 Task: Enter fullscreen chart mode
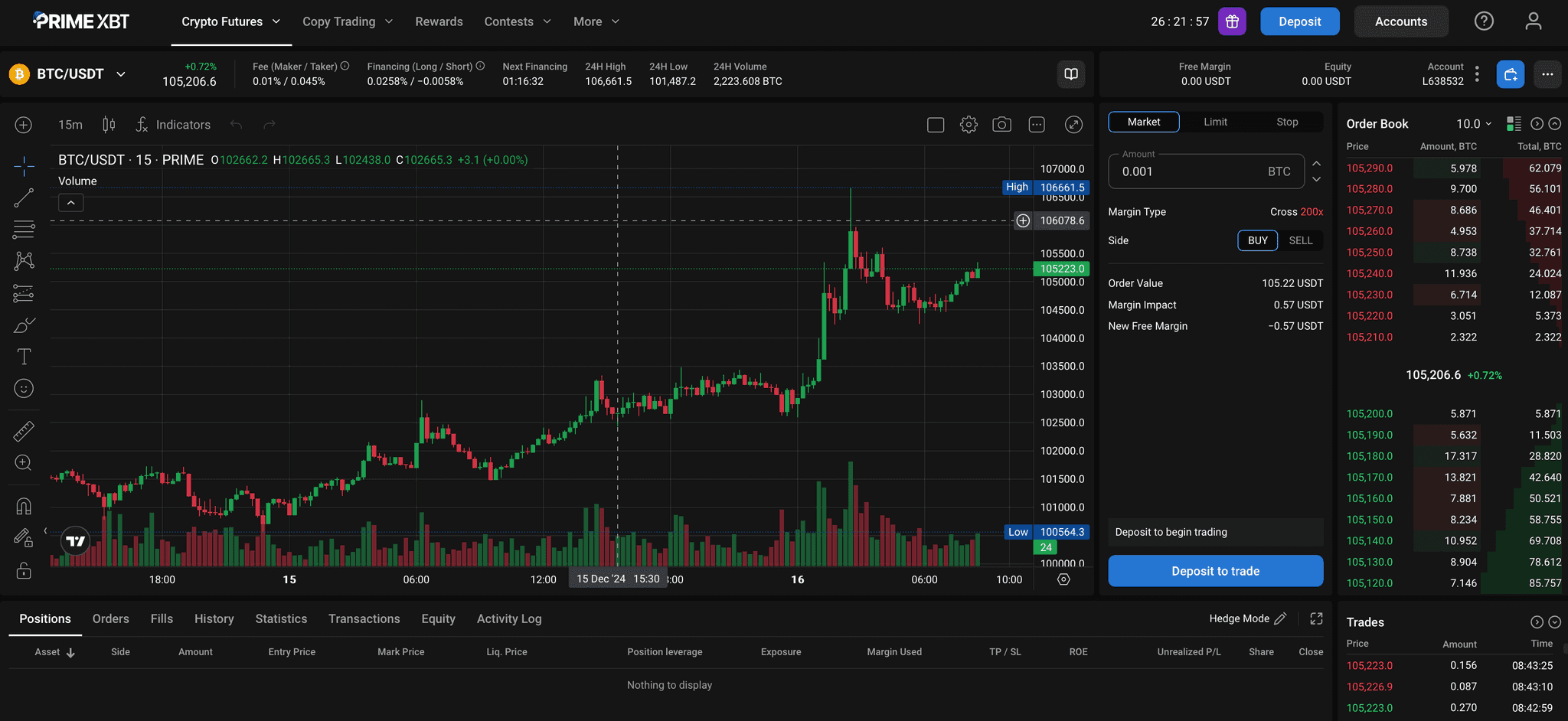click(1073, 125)
